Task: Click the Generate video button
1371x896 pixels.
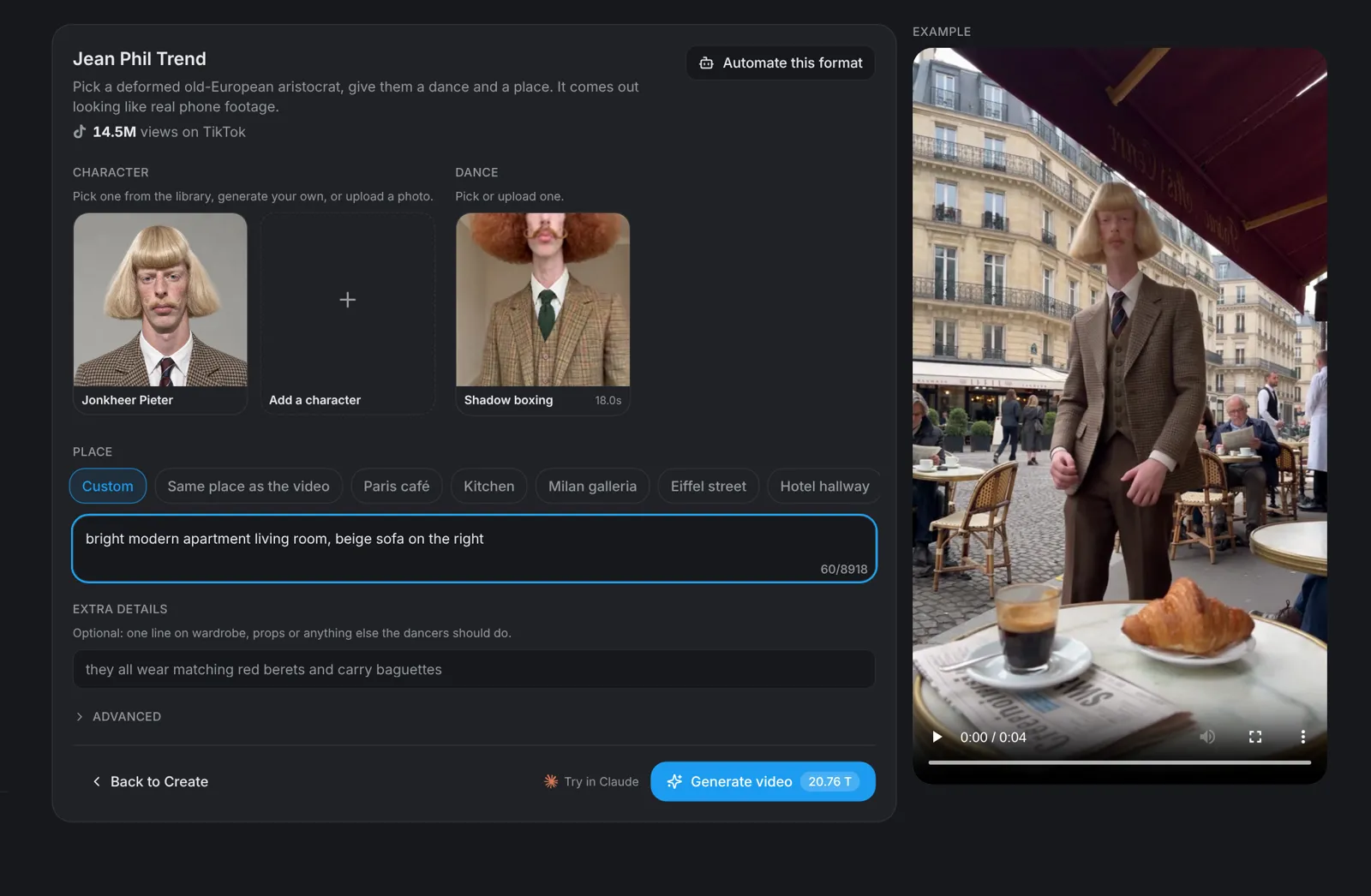Action: [763, 781]
